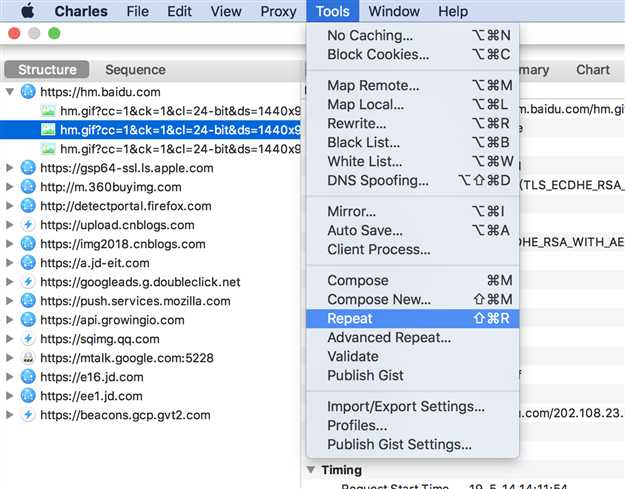Open Profiles from Tools menu
This screenshot has height=489, width=625.
pyautogui.click(x=413, y=426)
